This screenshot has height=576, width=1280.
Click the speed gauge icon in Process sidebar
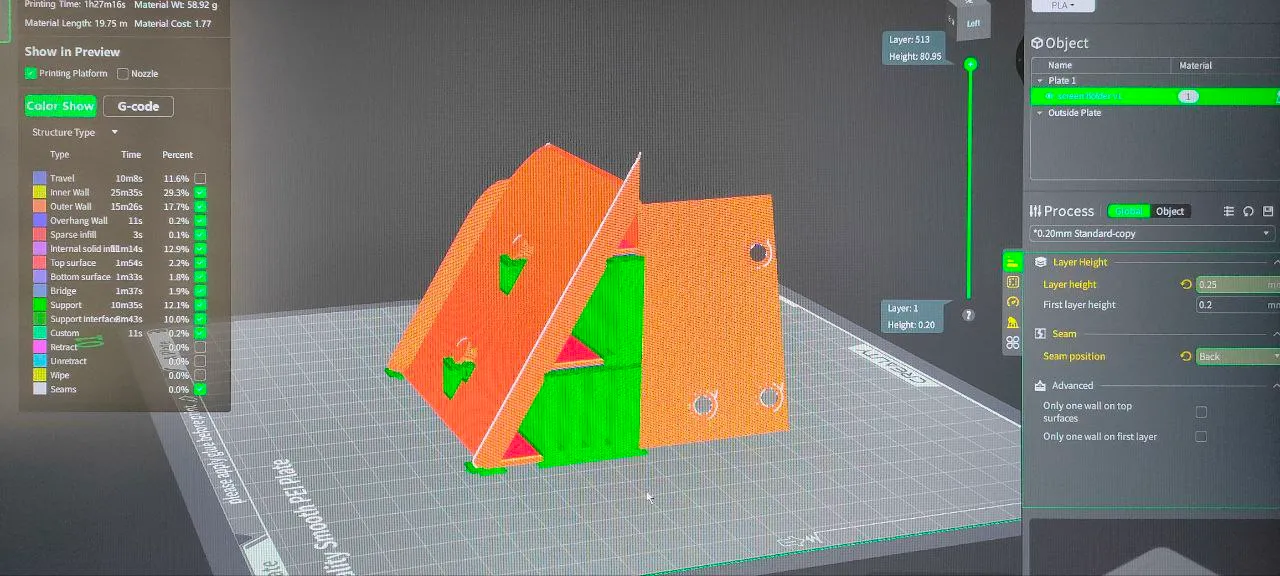pos(1012,303)
